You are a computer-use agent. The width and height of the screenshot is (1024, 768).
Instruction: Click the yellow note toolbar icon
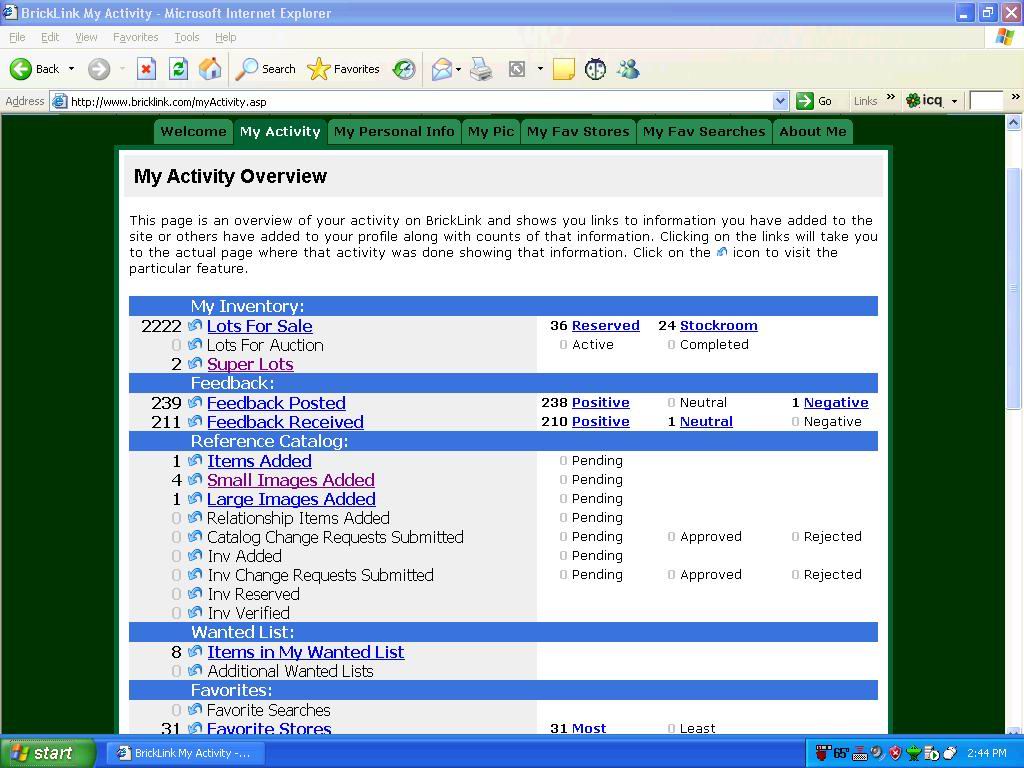(x=564, y=69)
